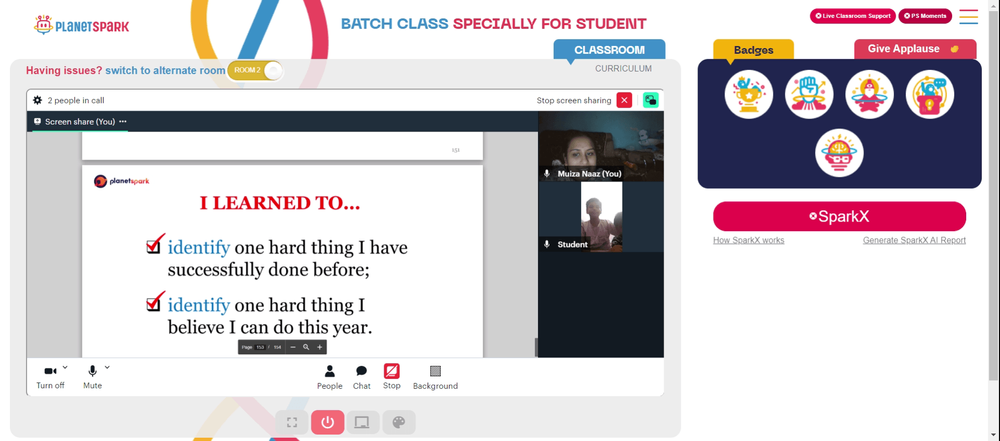Expand microphone options chevron next to Mute
Screen dimensions: 1000x441
coord(107,368)
